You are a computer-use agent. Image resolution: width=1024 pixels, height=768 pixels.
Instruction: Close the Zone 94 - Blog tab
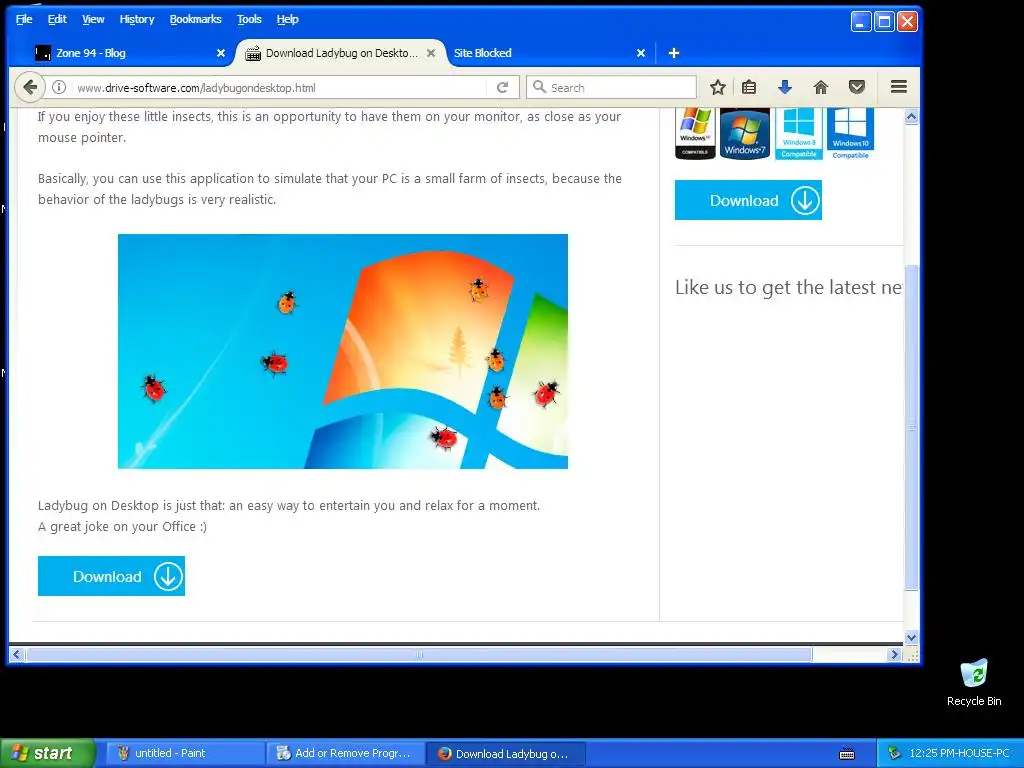pos(221,53)
